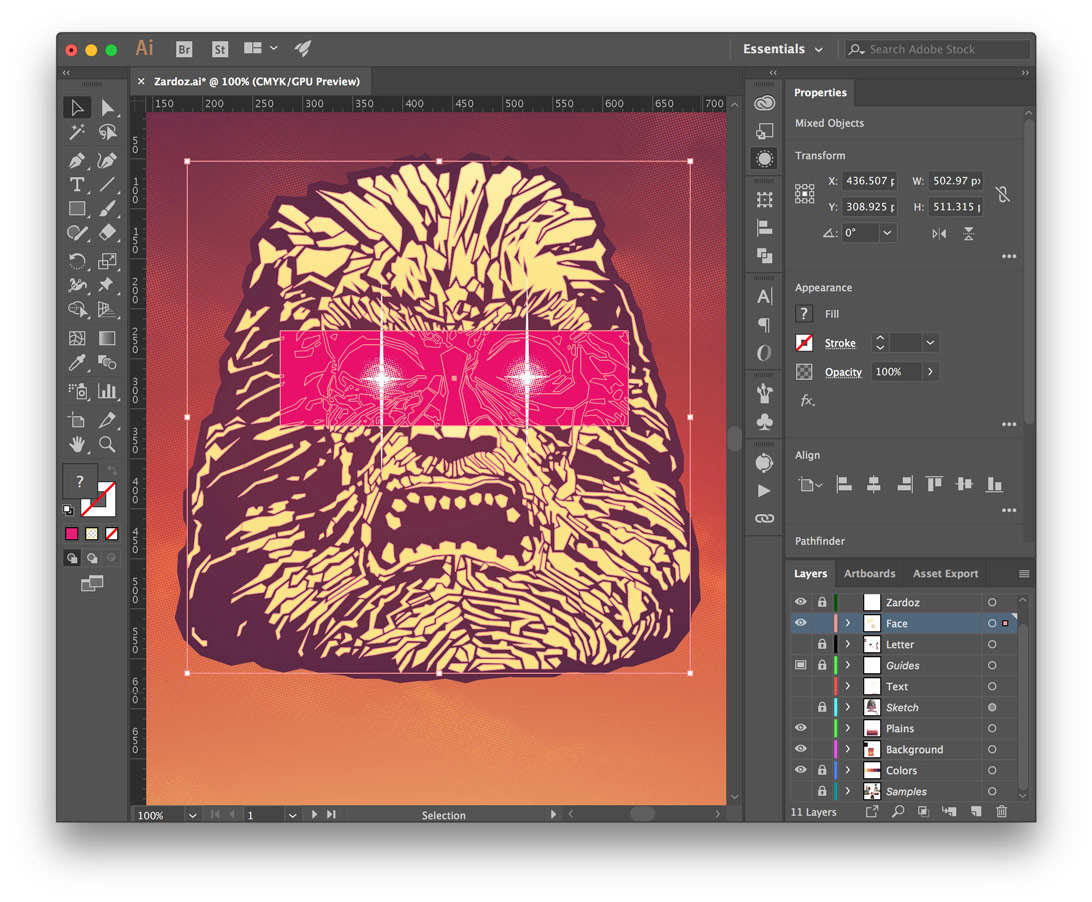The height and width of the screenshot is (902, 1092).
Task: Click the Stroke link
Action: point(840,343)
